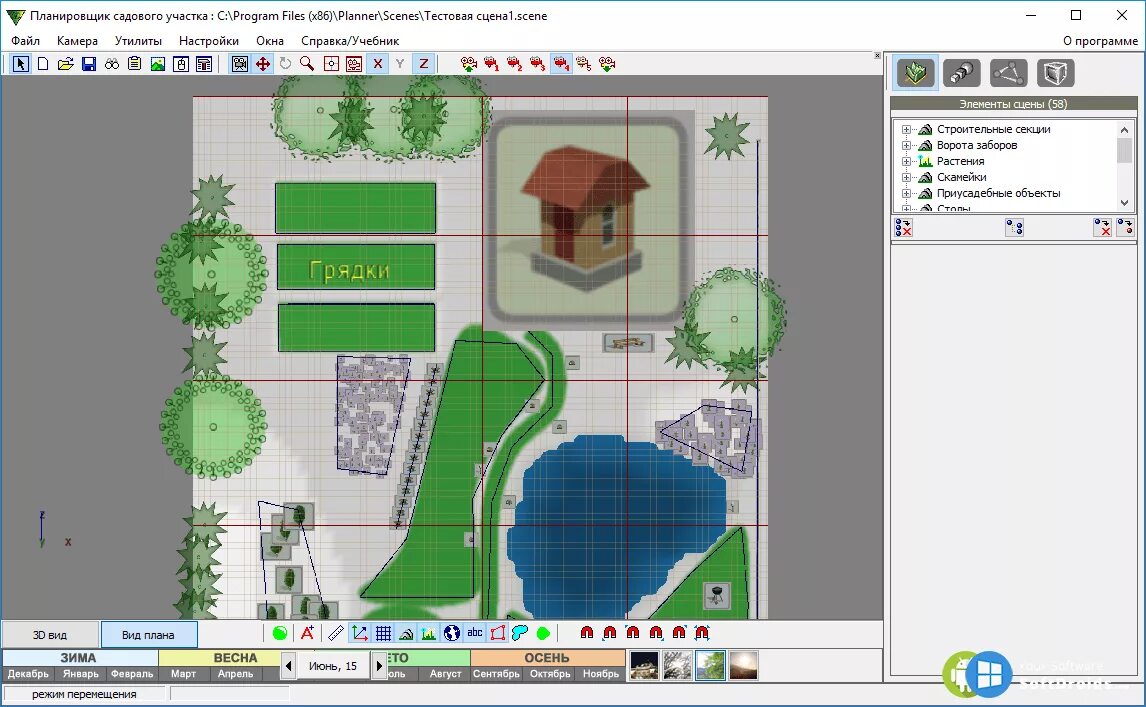
Task: Click the Октябрь month button
Action: [x=549, y=674]
